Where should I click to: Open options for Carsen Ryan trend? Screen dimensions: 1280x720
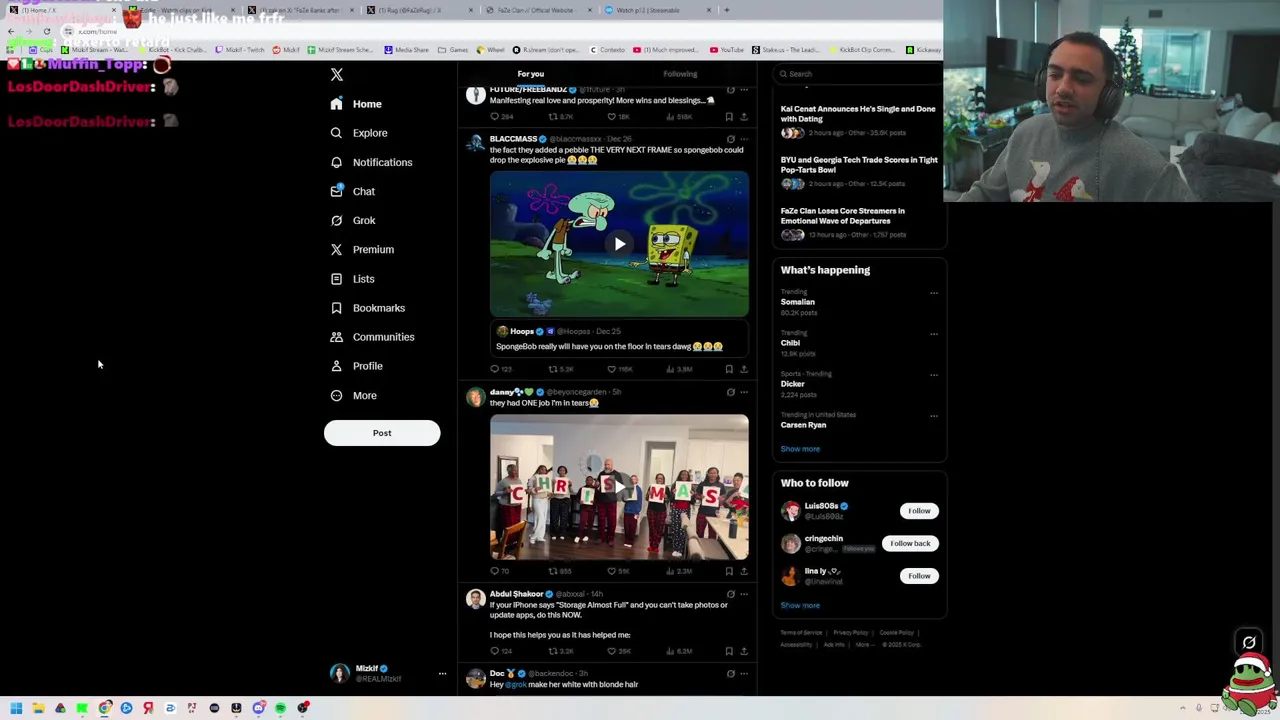click(x=934, y=416)
